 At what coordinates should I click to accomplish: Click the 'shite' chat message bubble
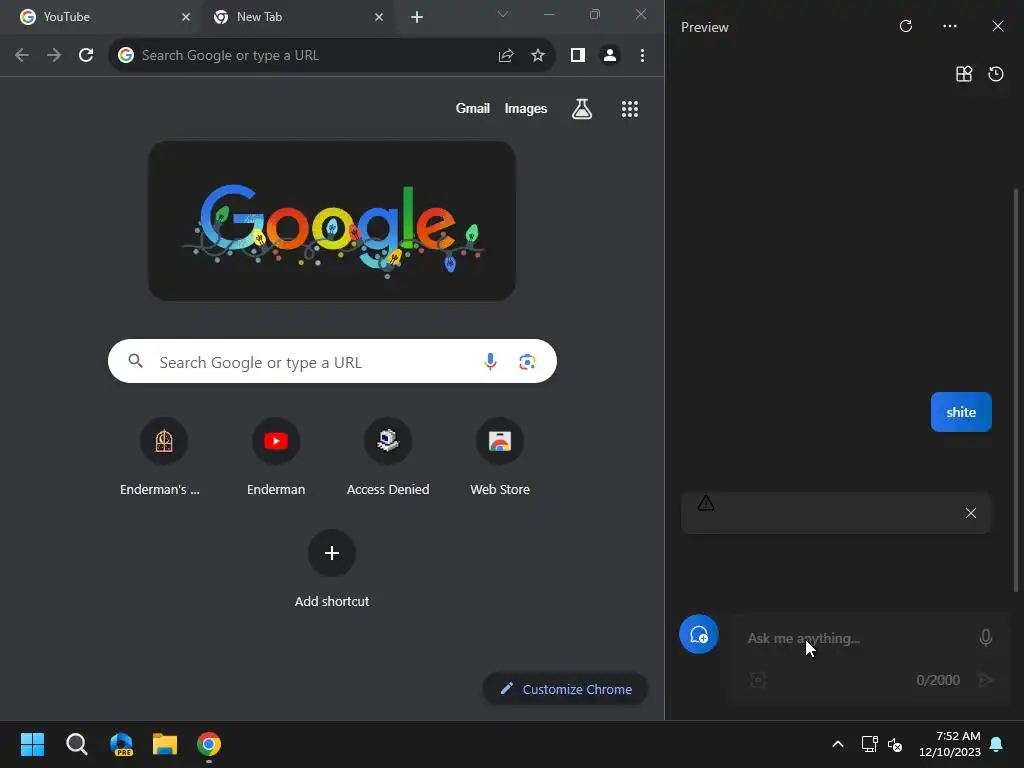pos(961,412)
